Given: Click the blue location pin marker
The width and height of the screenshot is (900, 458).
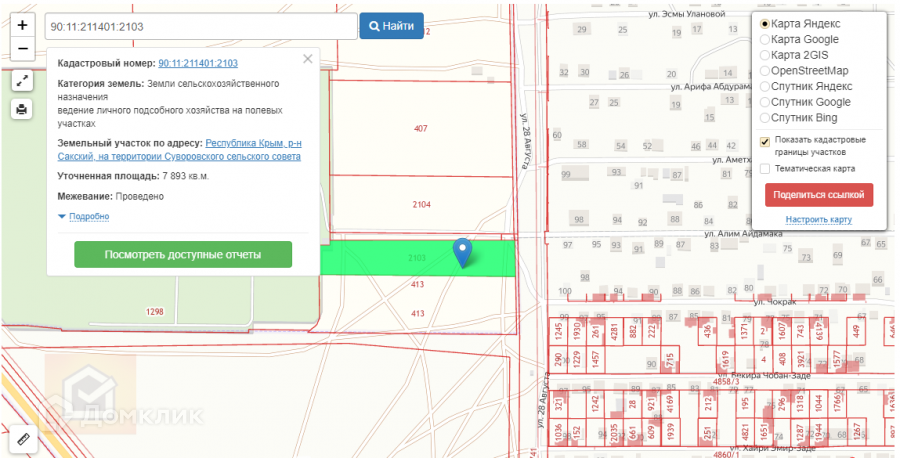Looking at the screenshot, I should pos(462,253).
